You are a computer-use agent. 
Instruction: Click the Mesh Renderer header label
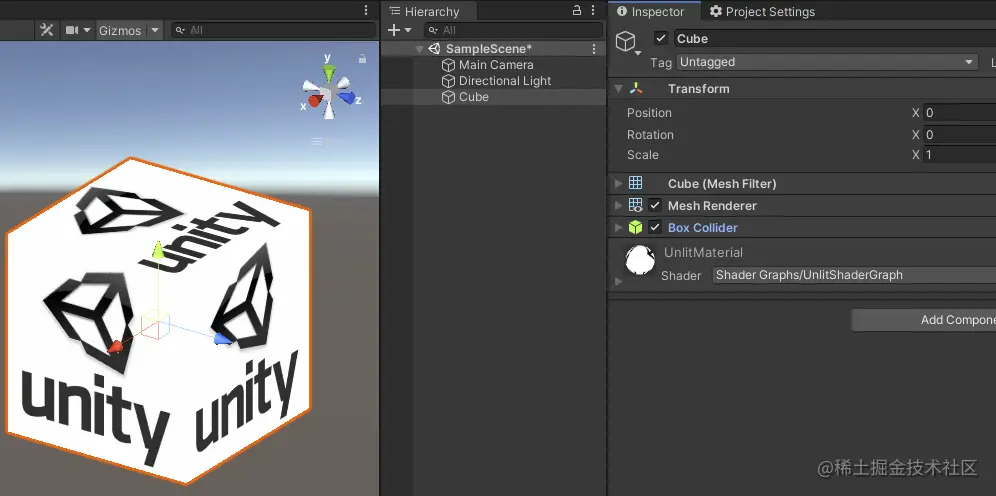[x=712, y=206]
